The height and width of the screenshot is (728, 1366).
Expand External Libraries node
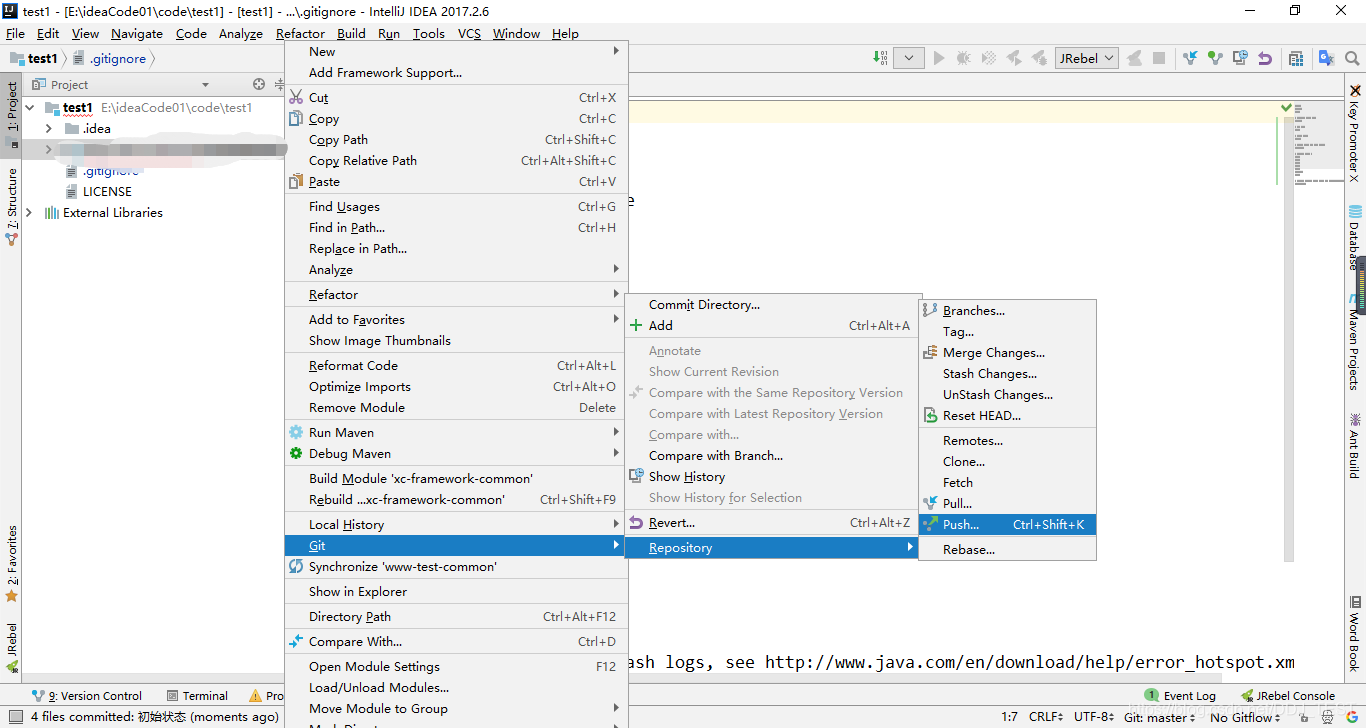pos(29,212)
